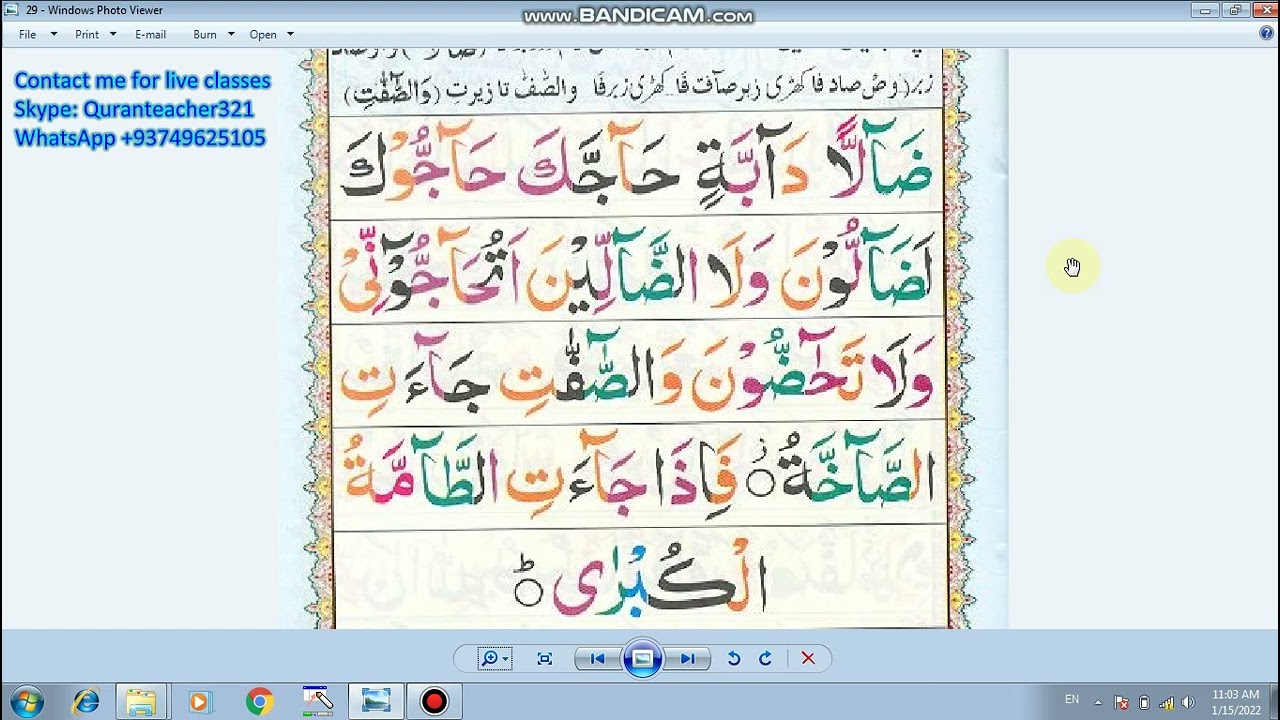Open the Burn menu
Image resolution: width=1280 pixels, height=720 pixels.
205,34
